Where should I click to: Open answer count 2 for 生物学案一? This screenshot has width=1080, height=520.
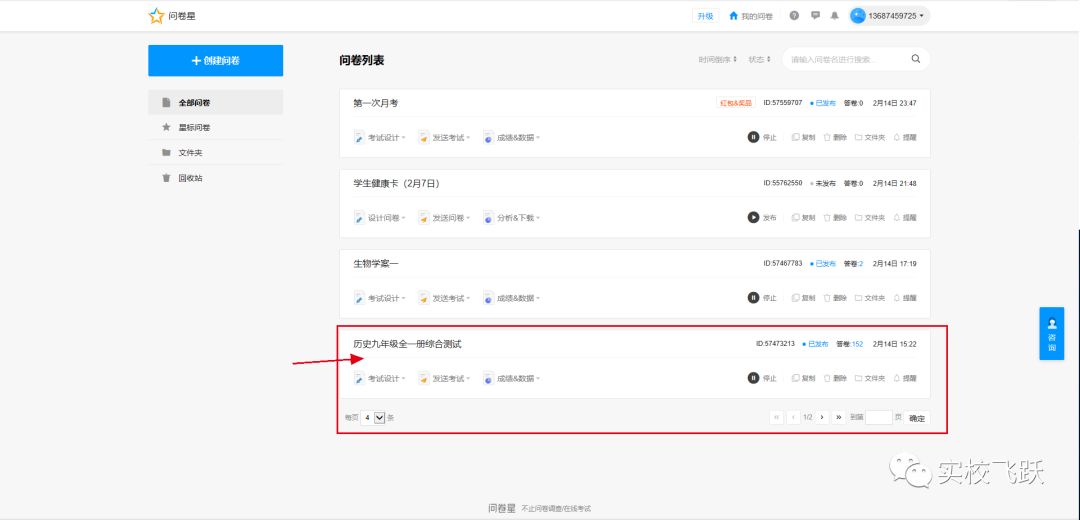tap(861, 264)
